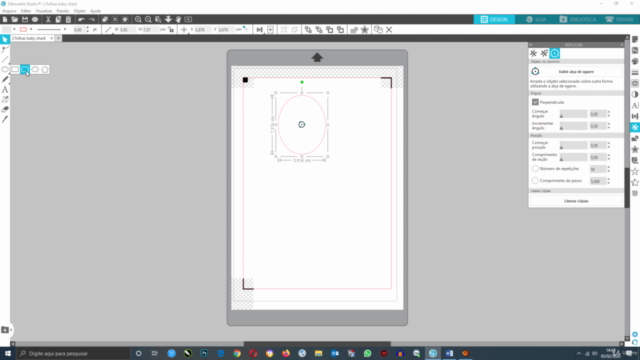Adjust the Comprimento da seção slider
The image size is (640, 360).
coord(573,157)
